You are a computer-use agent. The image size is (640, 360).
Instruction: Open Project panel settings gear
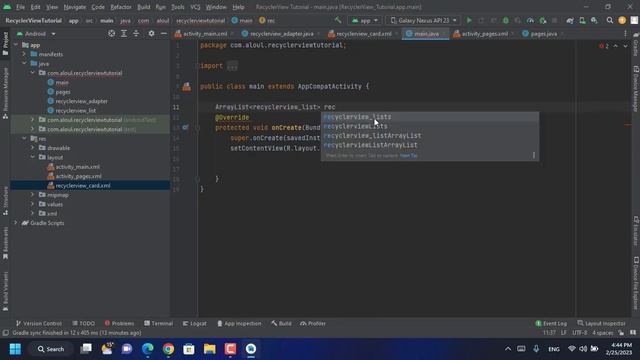(151, 34)
